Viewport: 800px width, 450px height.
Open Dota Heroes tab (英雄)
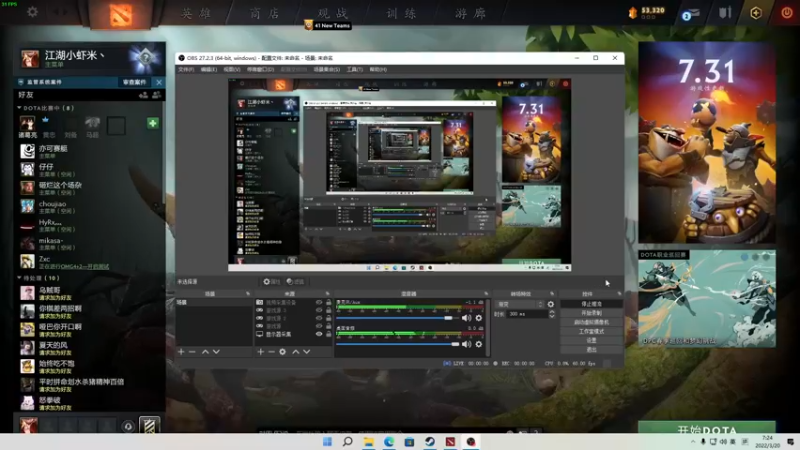click(x=196, y=13)
